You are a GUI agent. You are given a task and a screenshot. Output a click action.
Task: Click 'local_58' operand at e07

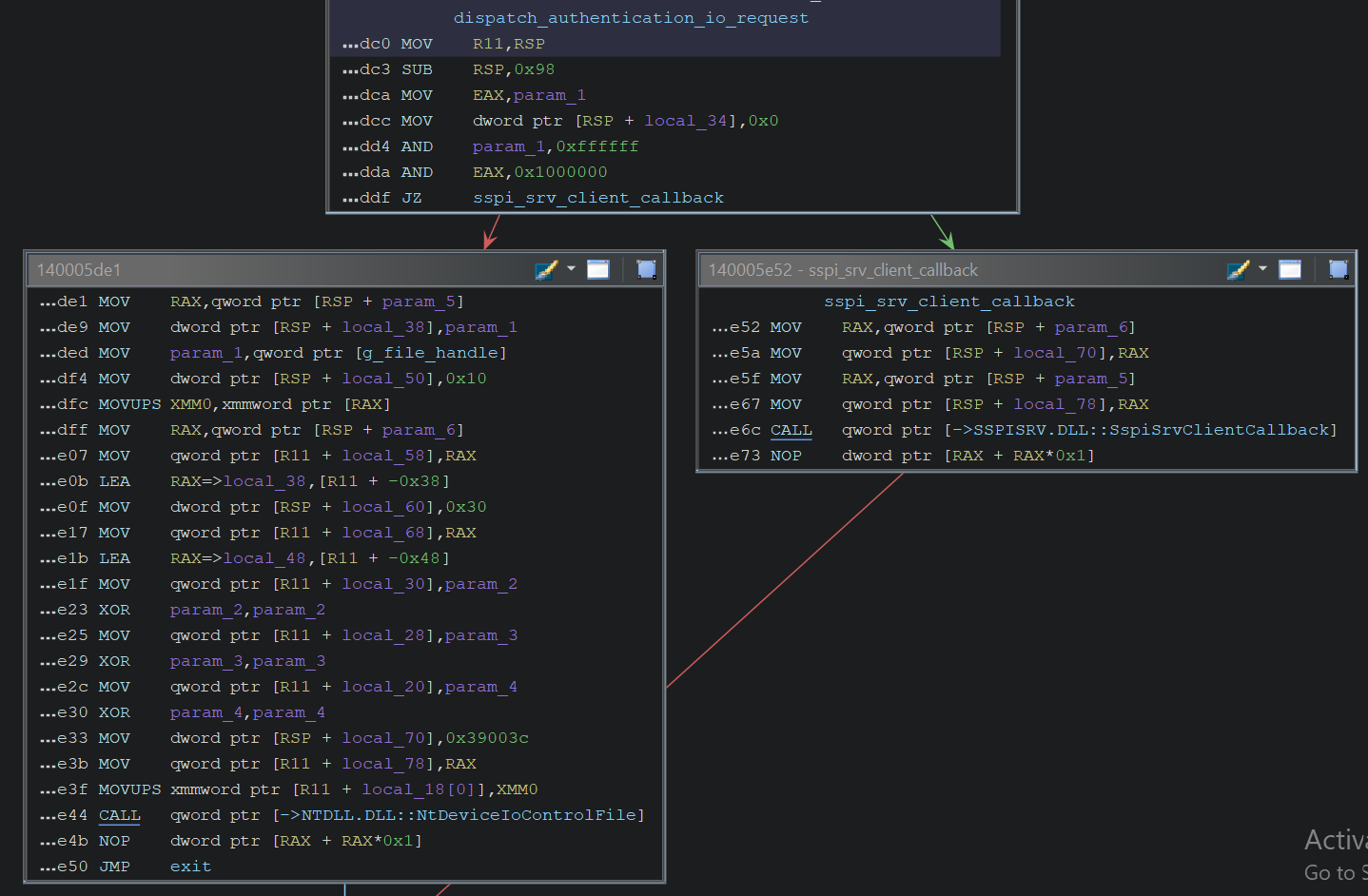[383, 456]
